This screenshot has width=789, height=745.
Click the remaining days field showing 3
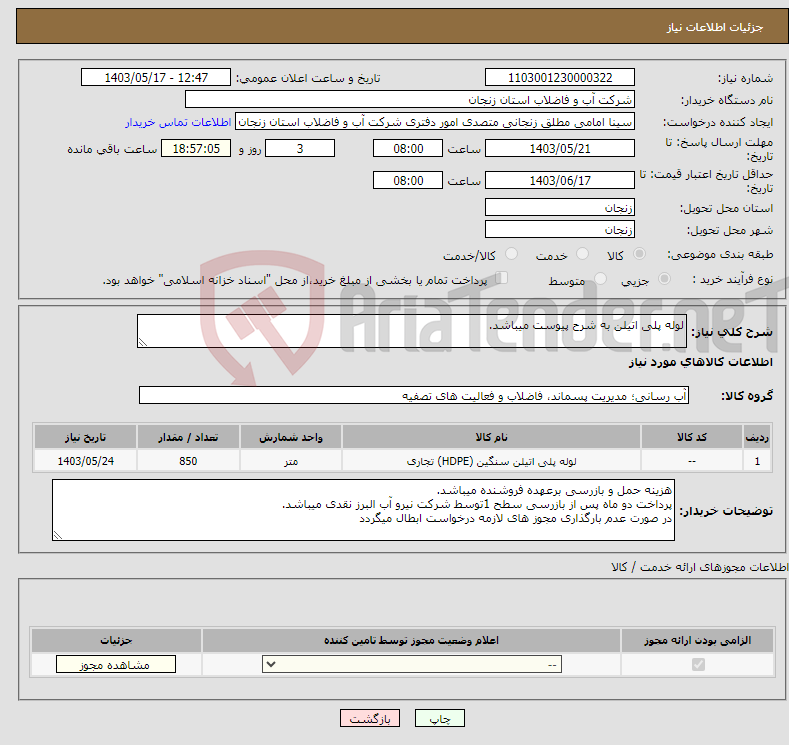(x=300, y=148)
